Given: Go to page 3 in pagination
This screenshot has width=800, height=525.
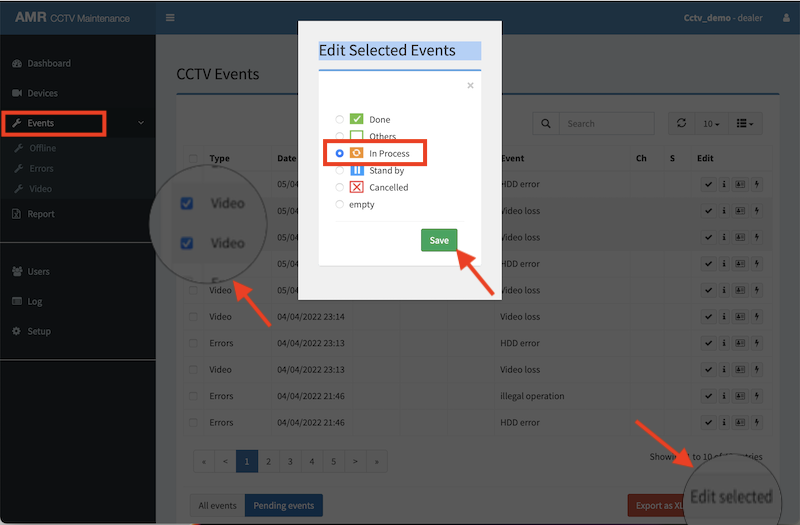Looking at the screenshot, I should click(x=290, y=462).
